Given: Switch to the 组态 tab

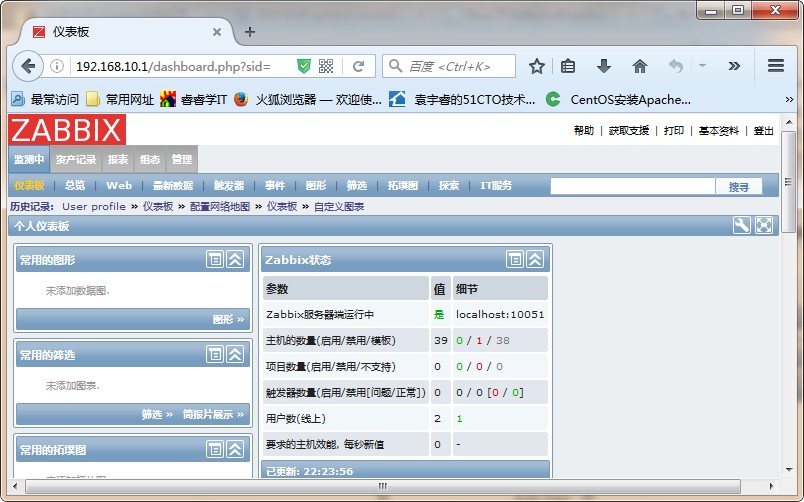Looking at the screenshot, I should [x=150, y=159].
